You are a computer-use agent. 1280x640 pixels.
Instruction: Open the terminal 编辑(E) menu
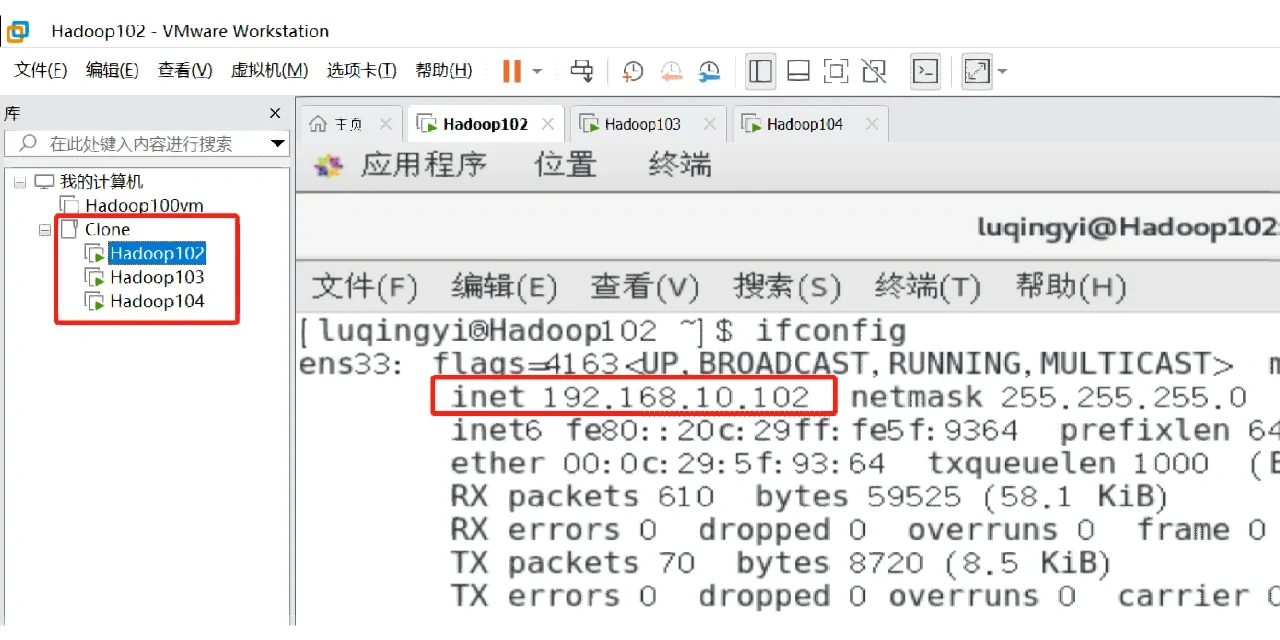(504, 288)
